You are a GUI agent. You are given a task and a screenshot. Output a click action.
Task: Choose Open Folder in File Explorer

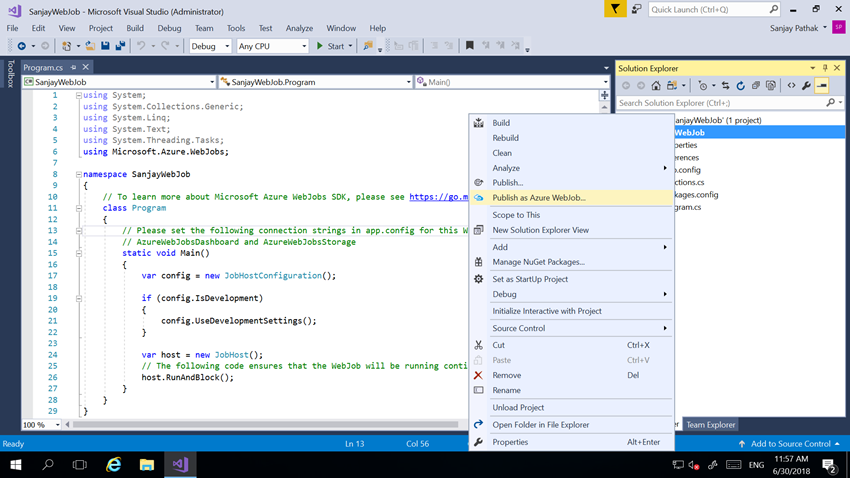(571, 425)
